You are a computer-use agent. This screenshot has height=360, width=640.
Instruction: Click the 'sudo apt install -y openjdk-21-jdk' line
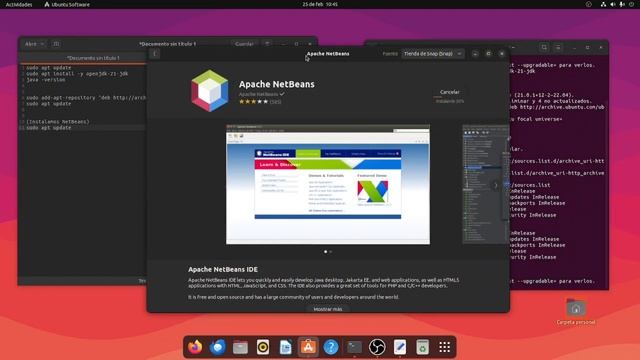(77, 73)
